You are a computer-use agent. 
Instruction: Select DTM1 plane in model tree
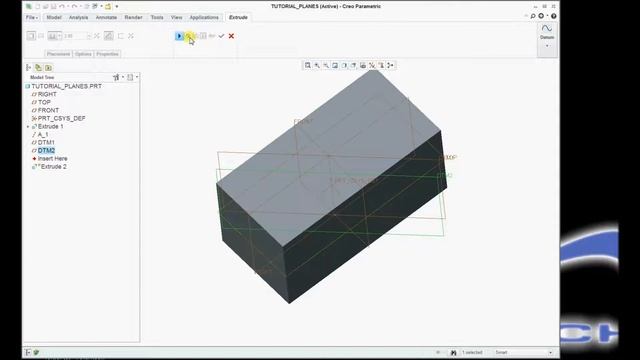coord(46,142)
